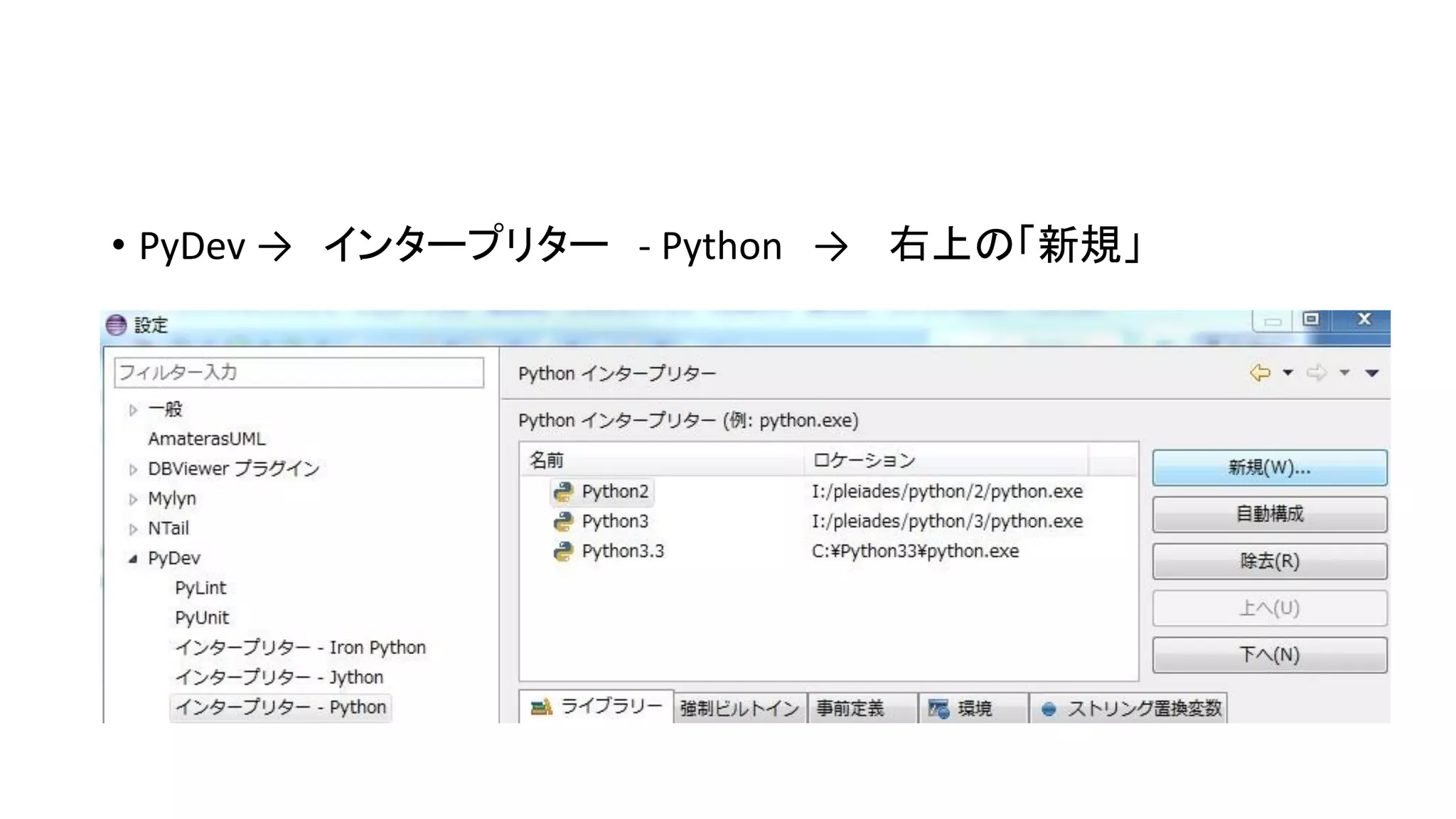Screen dimensions: 1456x819
Task: Switch to the 強制ビルトイン tab
Action: pos(740,708)
